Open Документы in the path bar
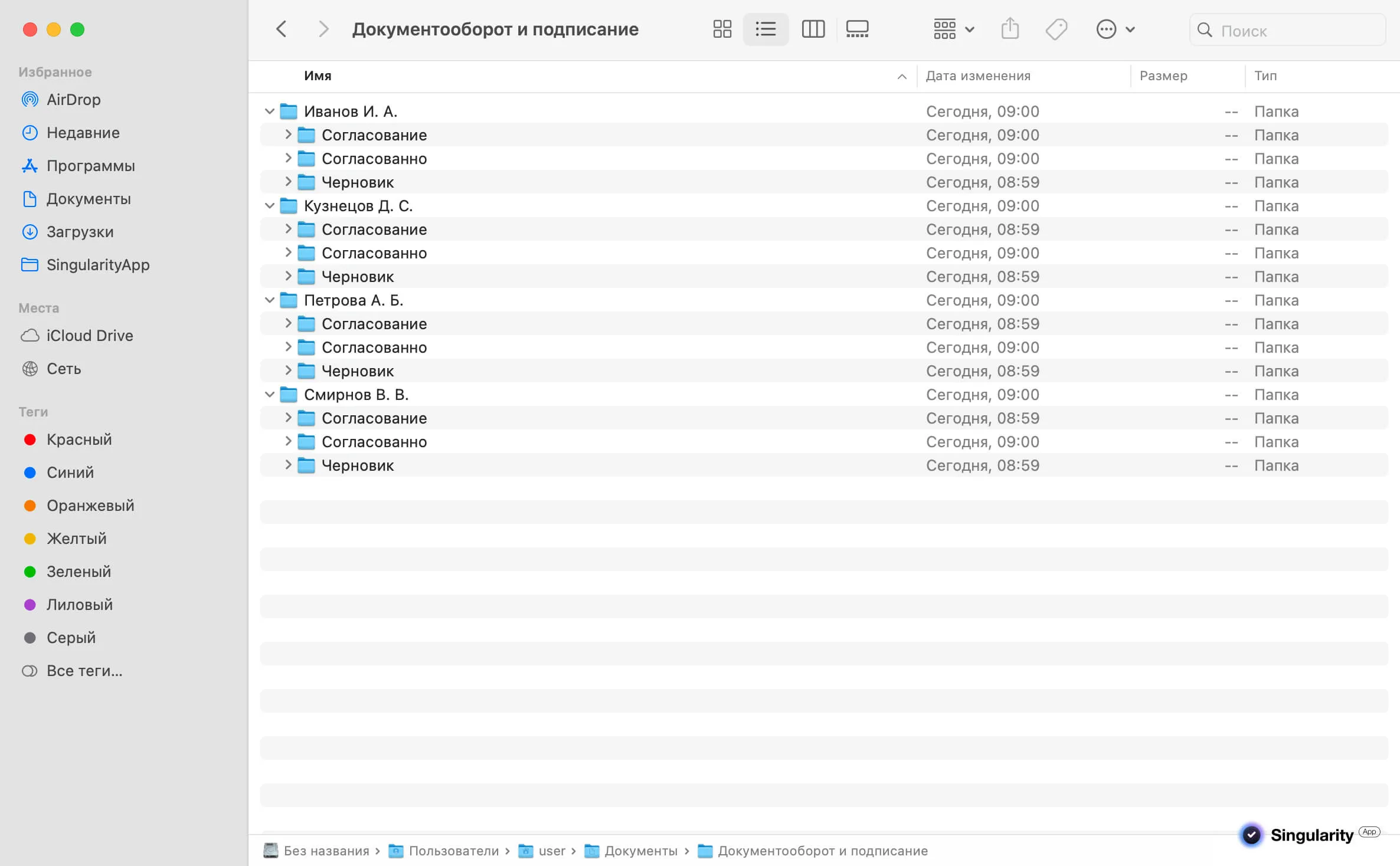Screen dimensions: 1400x866 point(631,851)
